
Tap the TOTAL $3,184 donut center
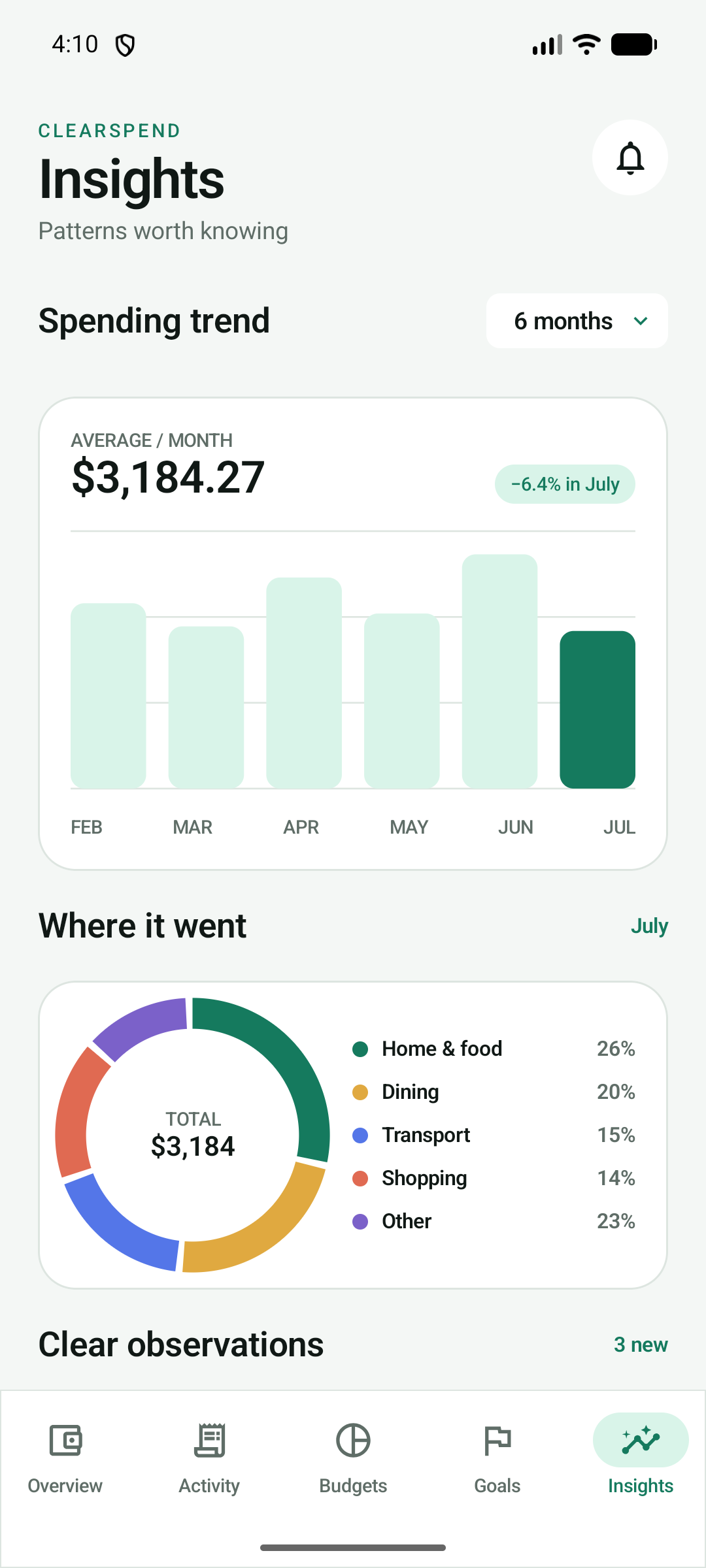point(193,1135)
